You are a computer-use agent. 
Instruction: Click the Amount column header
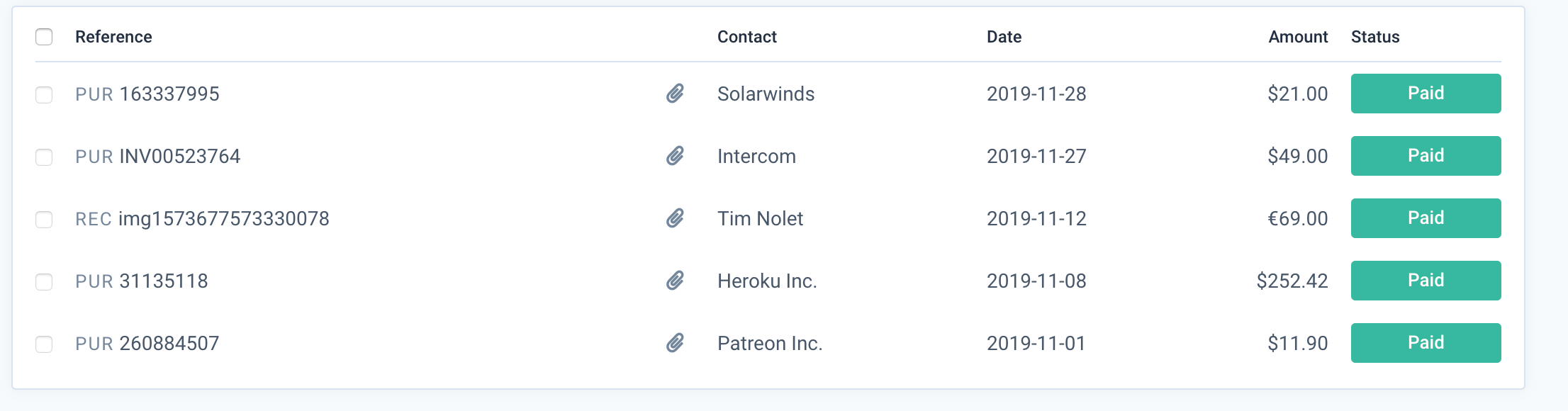1298,37
